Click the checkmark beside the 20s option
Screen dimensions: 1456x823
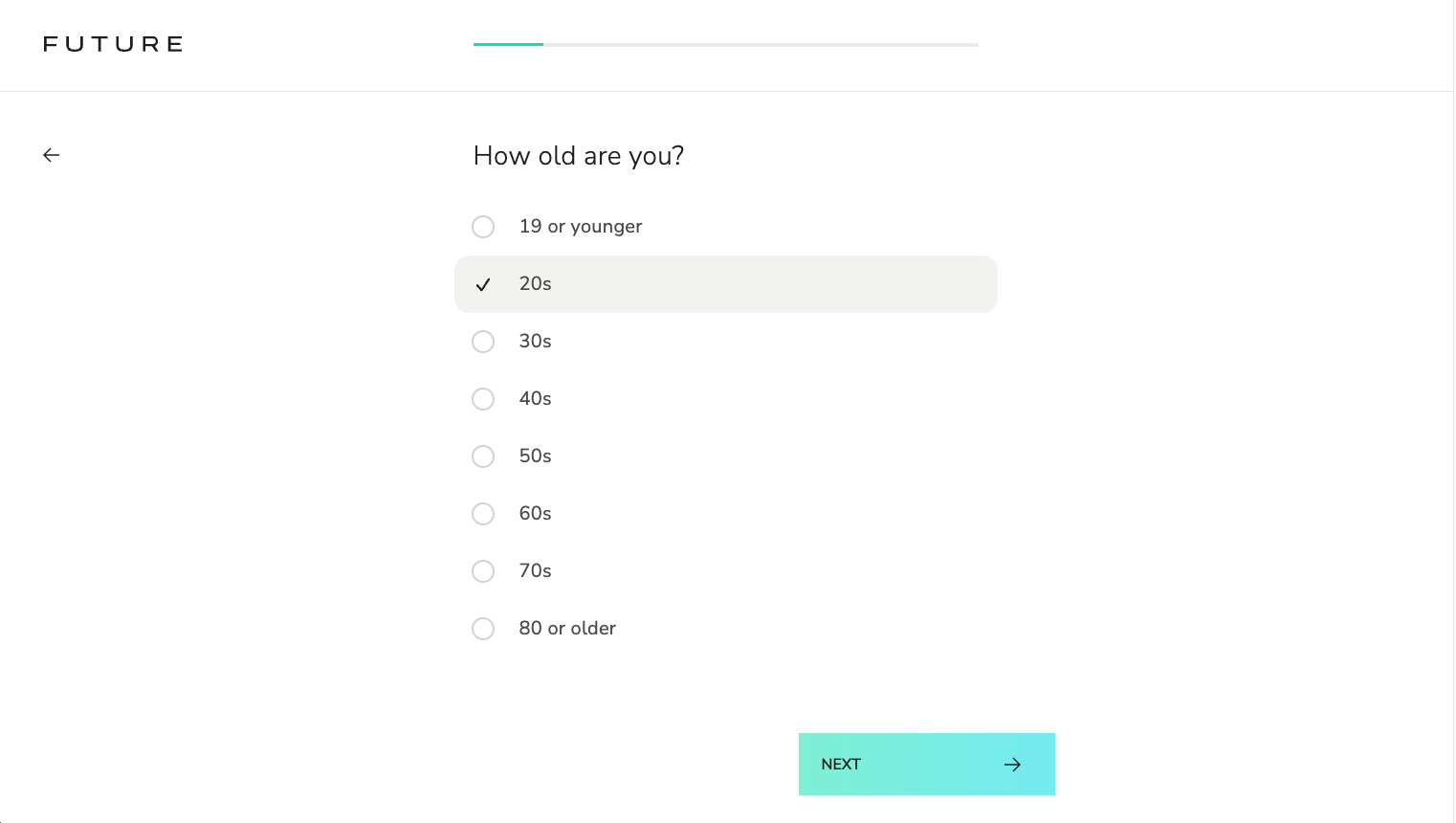tap(483, 283)
